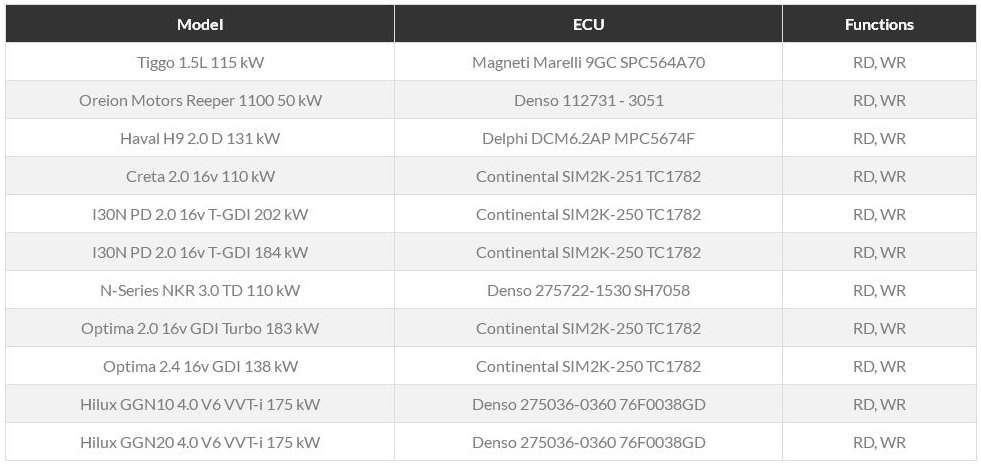The height and width of the screenshot is (466, 981).
Task: Click Haval H9 2.0 D 131 kW
Action: coord(200,138)
